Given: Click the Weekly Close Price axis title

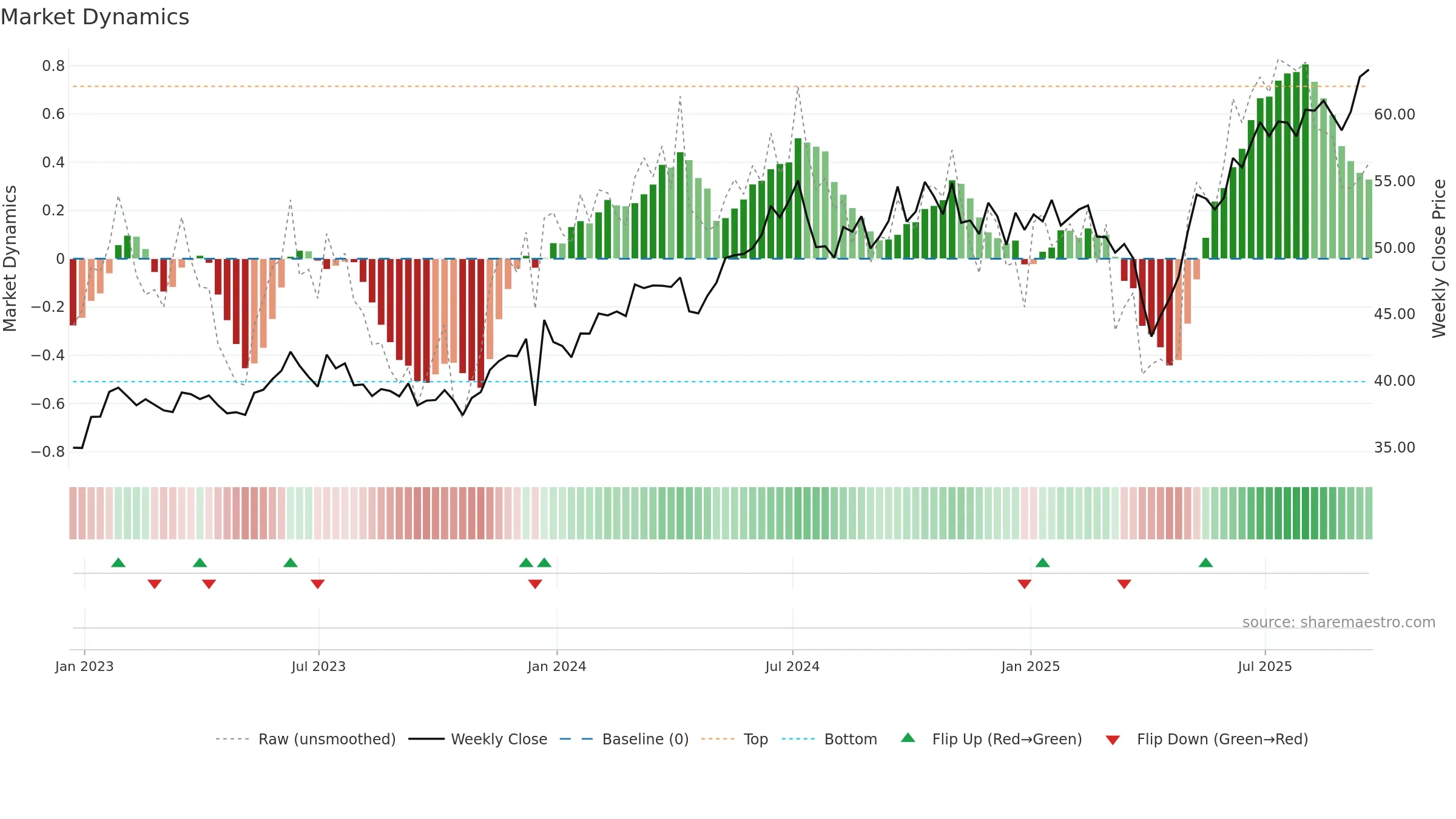Looking at the screenshot, I should 1439,258.
